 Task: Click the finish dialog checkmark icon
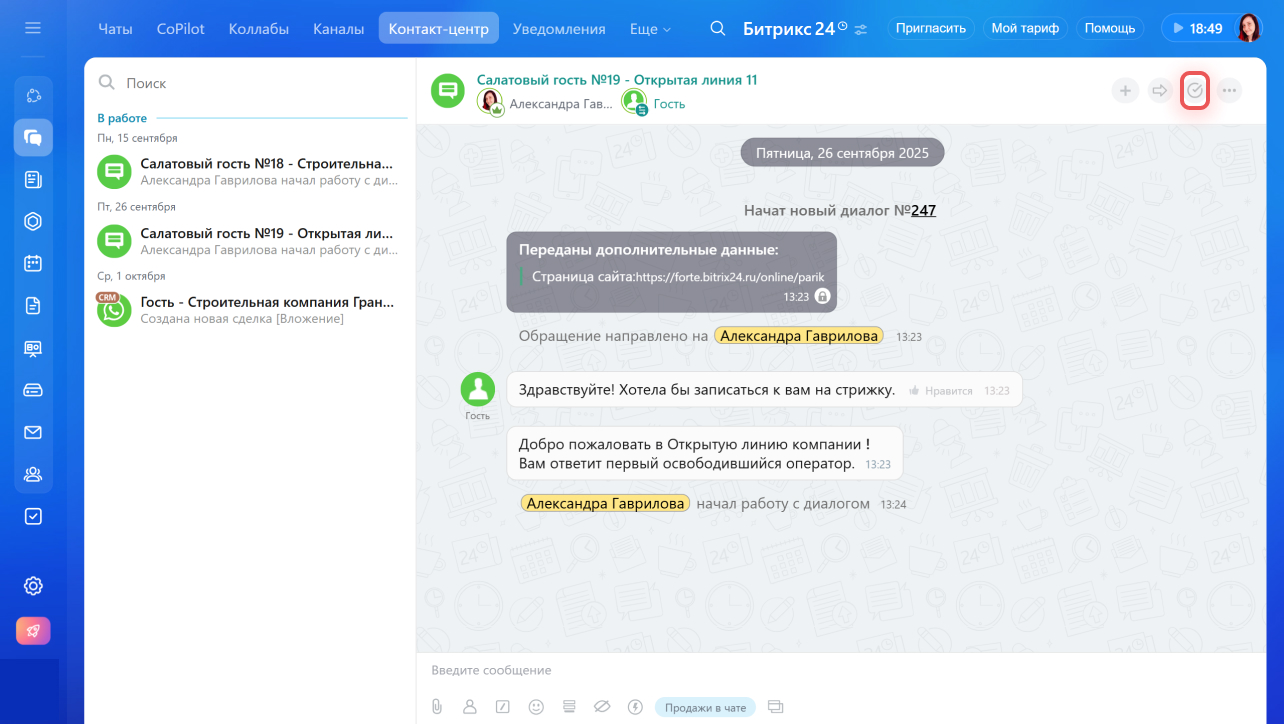click(x=1195, y=91)
